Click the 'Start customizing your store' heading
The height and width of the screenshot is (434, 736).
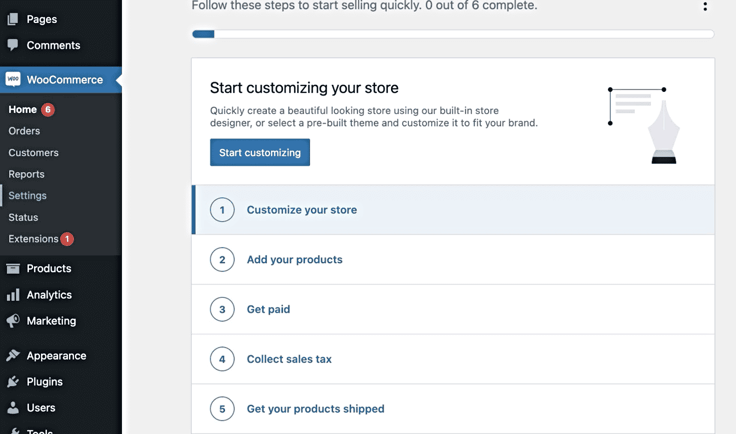304,88
